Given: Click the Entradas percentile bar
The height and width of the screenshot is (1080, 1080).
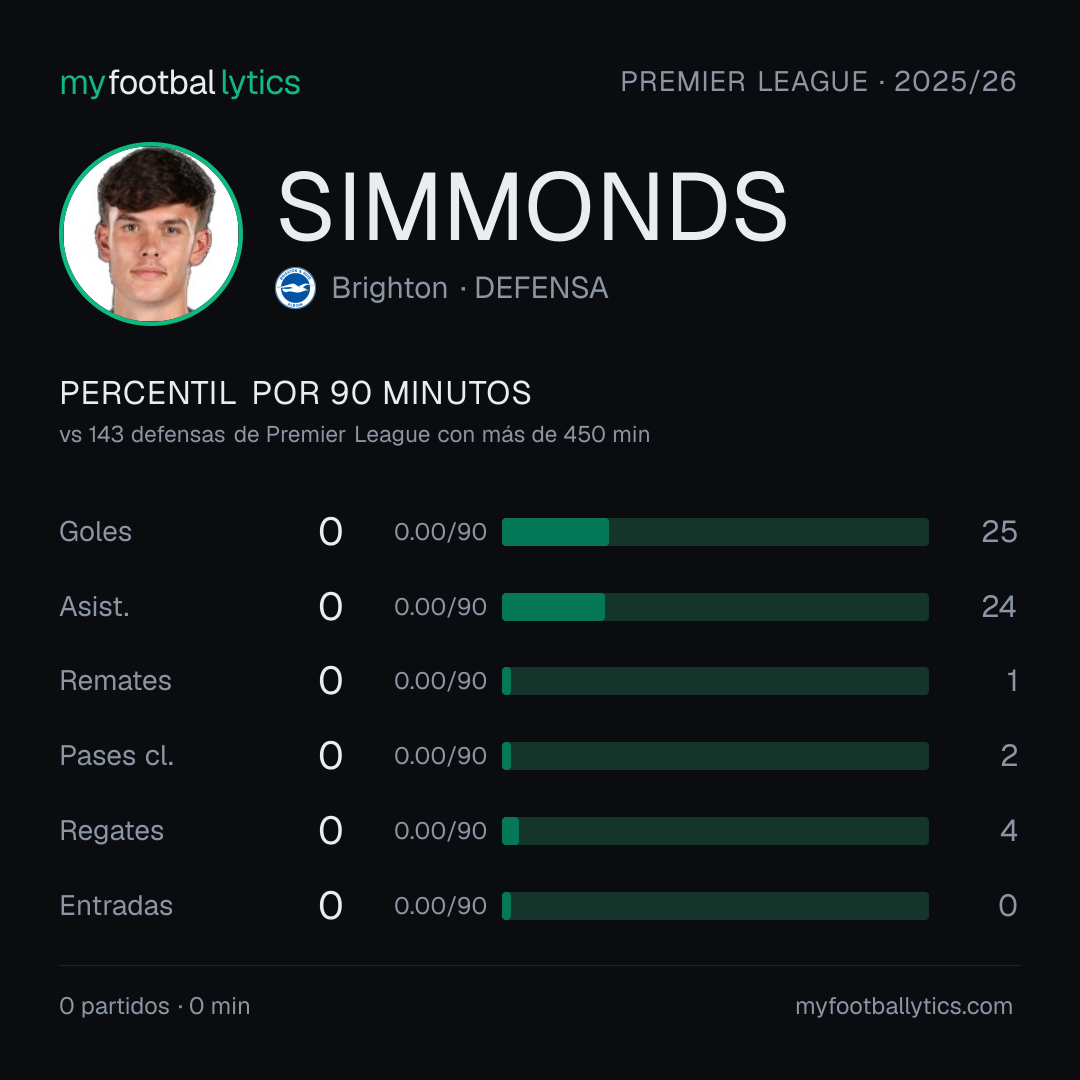Looking at the screenshot, I should tap(715, 906).
